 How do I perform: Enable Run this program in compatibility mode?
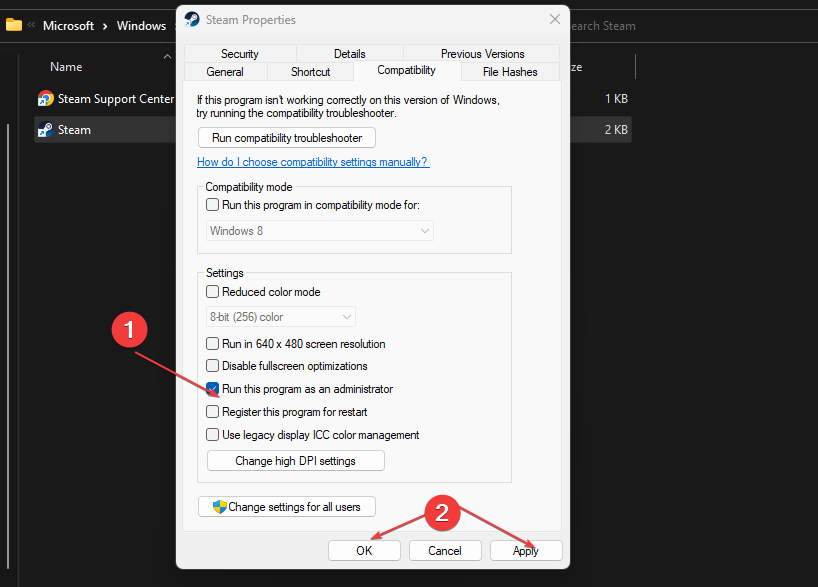point(212,205)
